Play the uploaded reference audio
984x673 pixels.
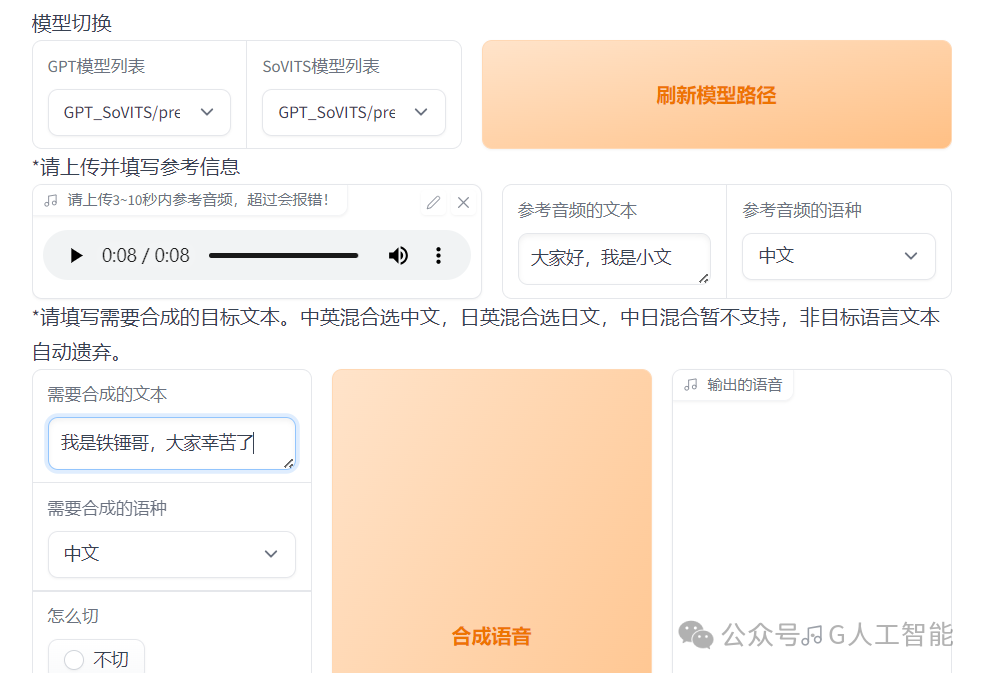coord(76,256)
